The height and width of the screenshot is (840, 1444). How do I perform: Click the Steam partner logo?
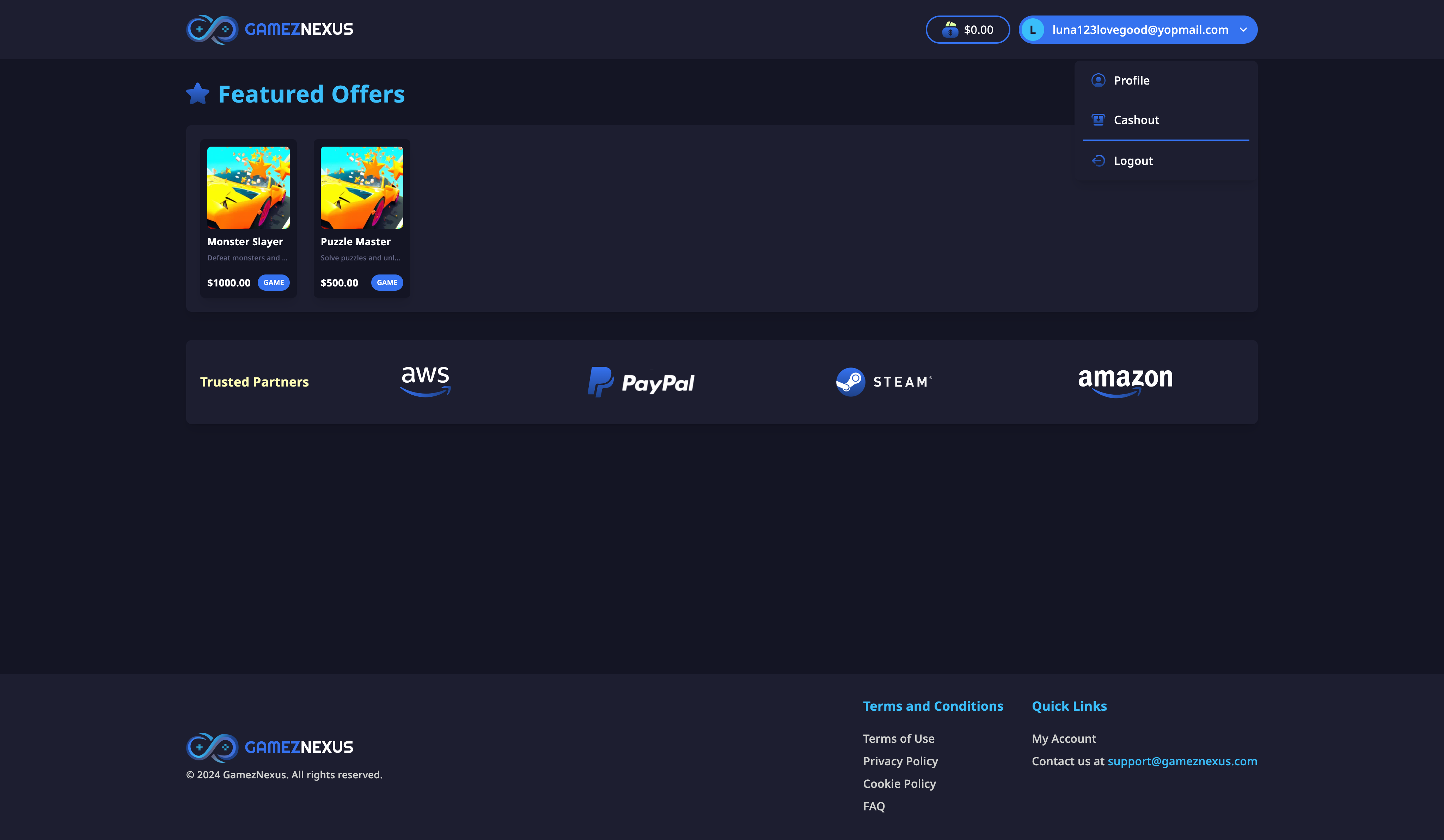click(884, 382)
